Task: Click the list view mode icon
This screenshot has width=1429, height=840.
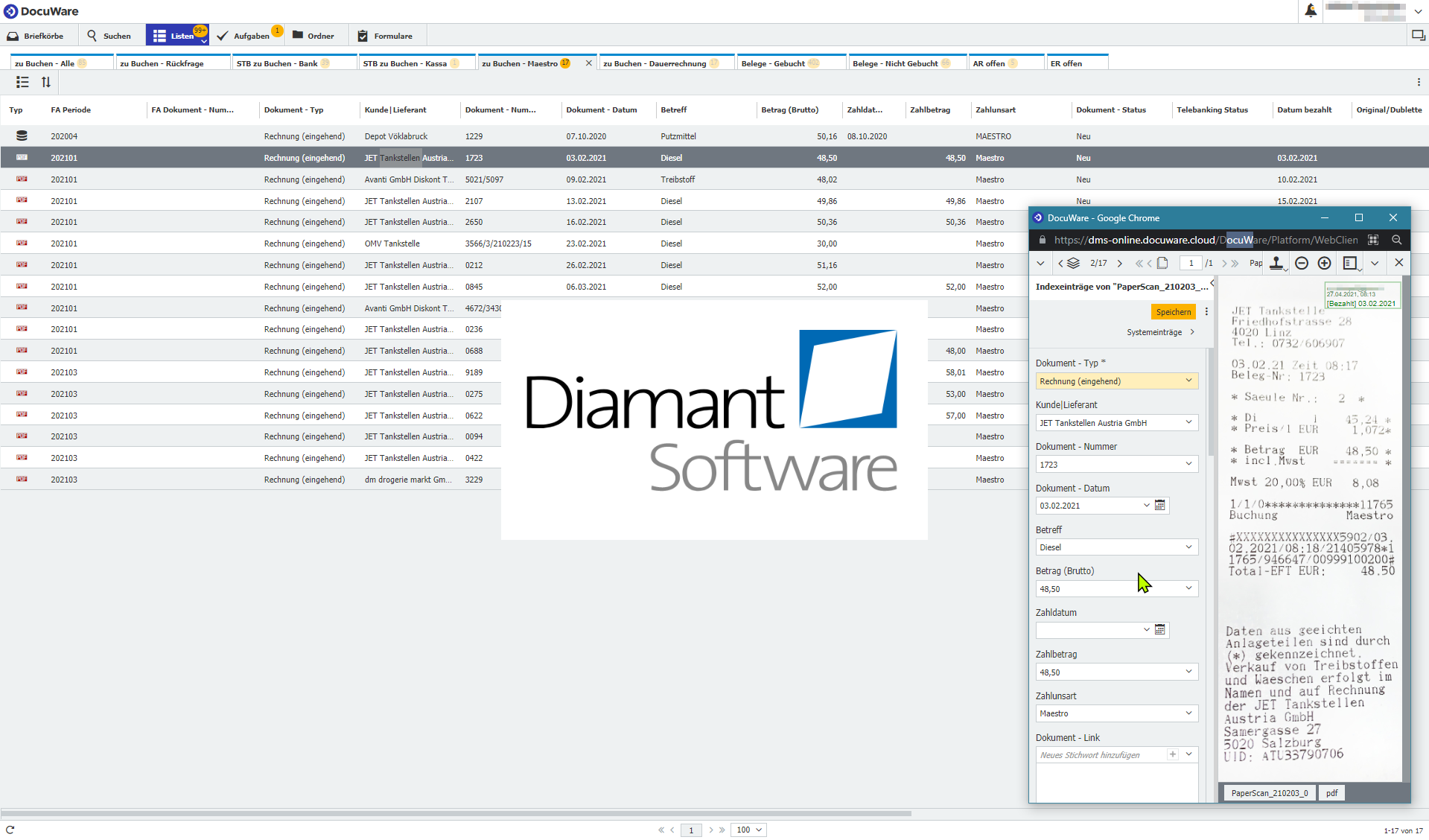Action: (x=22, y=82)
